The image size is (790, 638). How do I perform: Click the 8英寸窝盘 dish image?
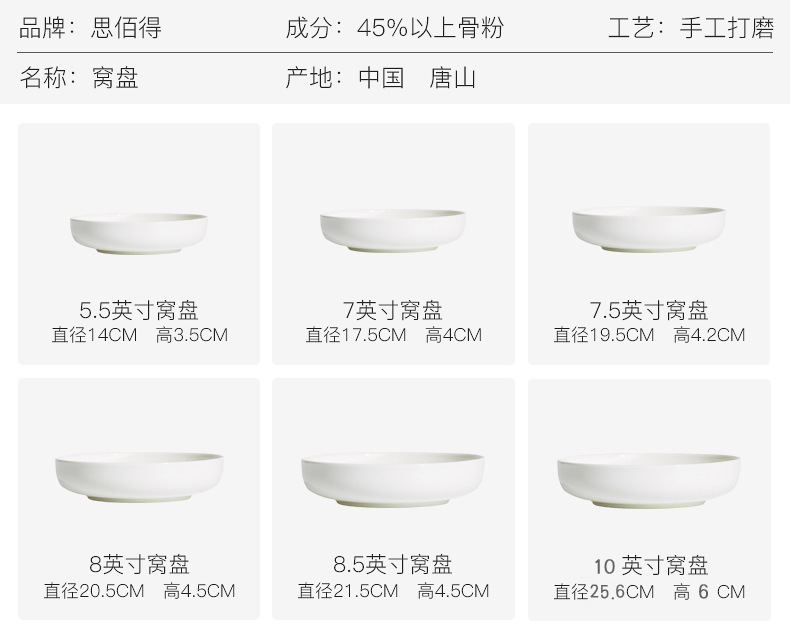pyautogui.click(x=139, y=477)
